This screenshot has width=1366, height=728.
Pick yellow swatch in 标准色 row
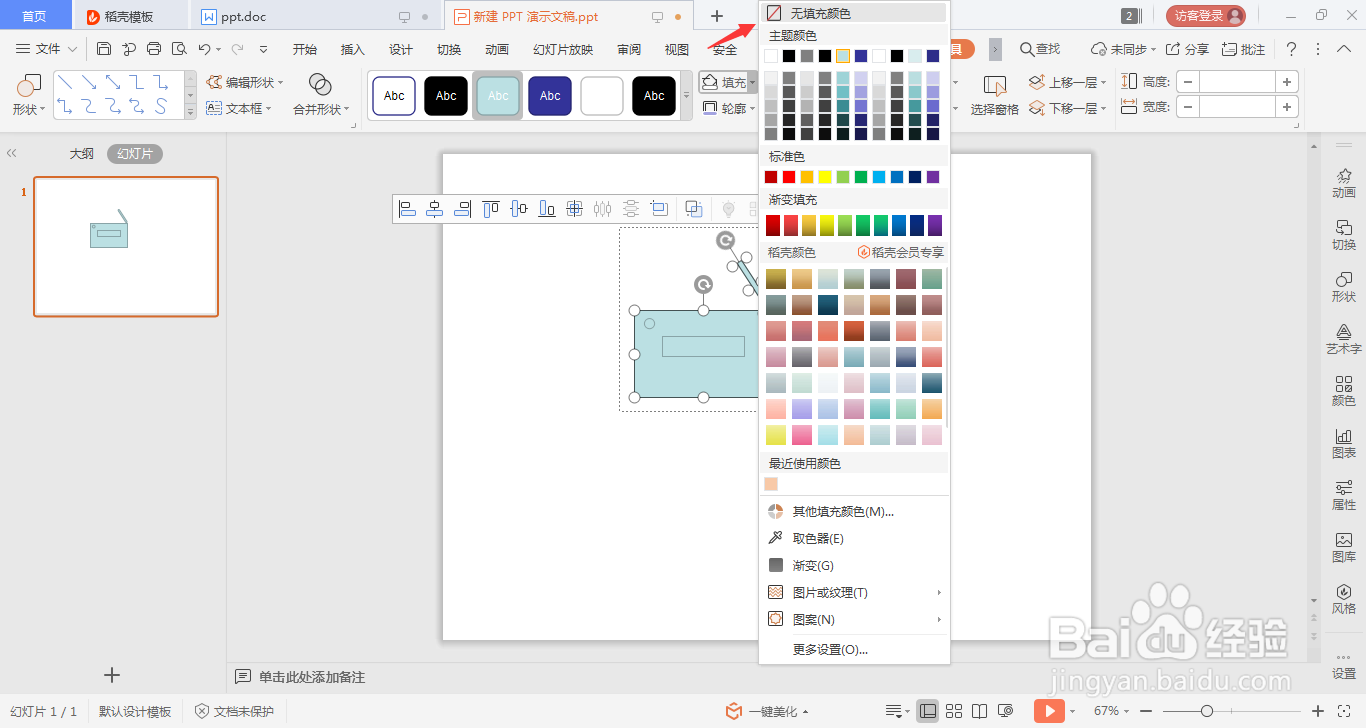825,177
